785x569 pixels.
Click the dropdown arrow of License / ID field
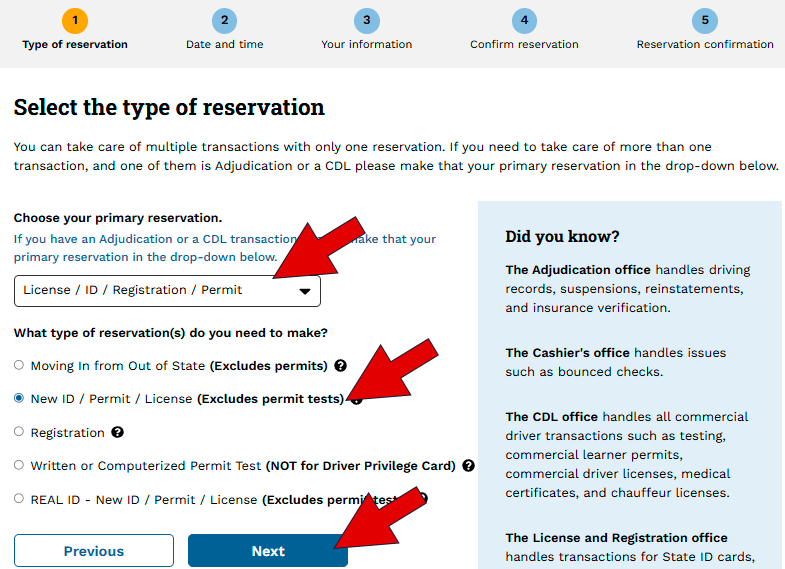tap(305, 291)
